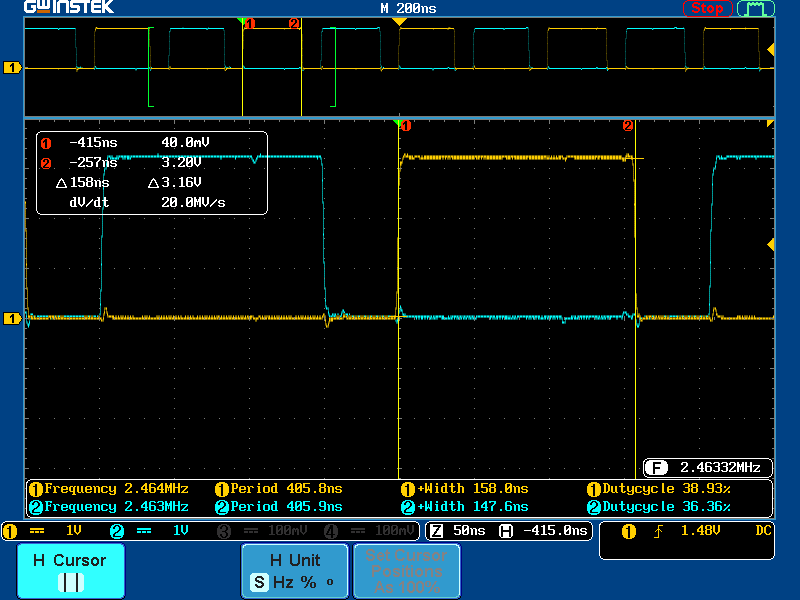Click the DC trigger coupling label
Image resolution: width=800 pixels, height=600 pixels.
[x=763, y=531]
